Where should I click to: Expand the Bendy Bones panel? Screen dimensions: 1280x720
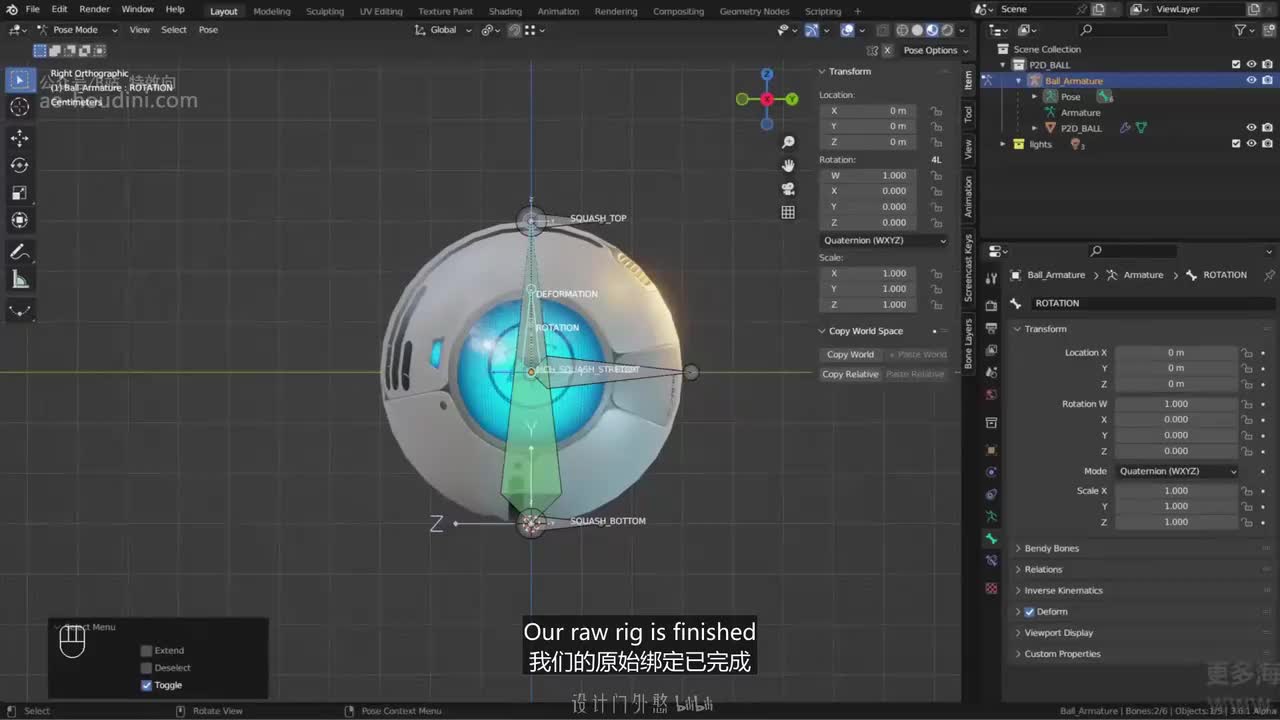coord(1051,548)
